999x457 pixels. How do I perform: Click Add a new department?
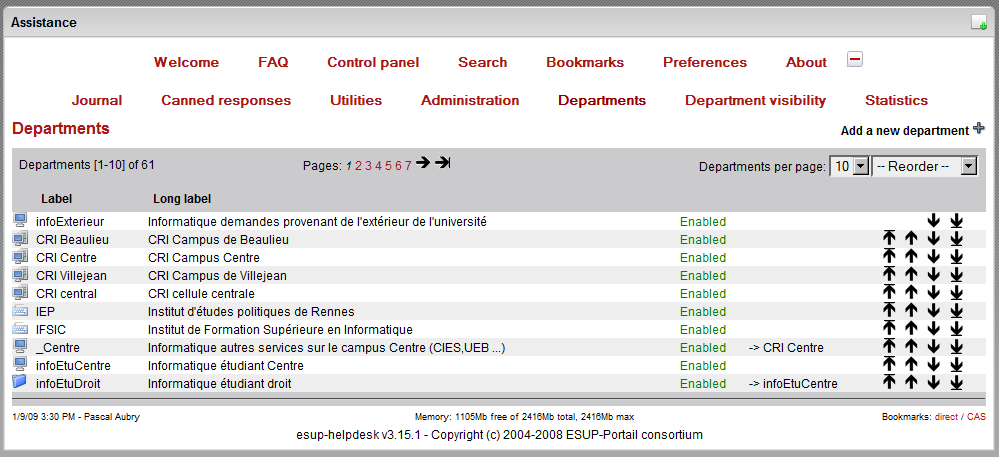(x=905, y=130)
